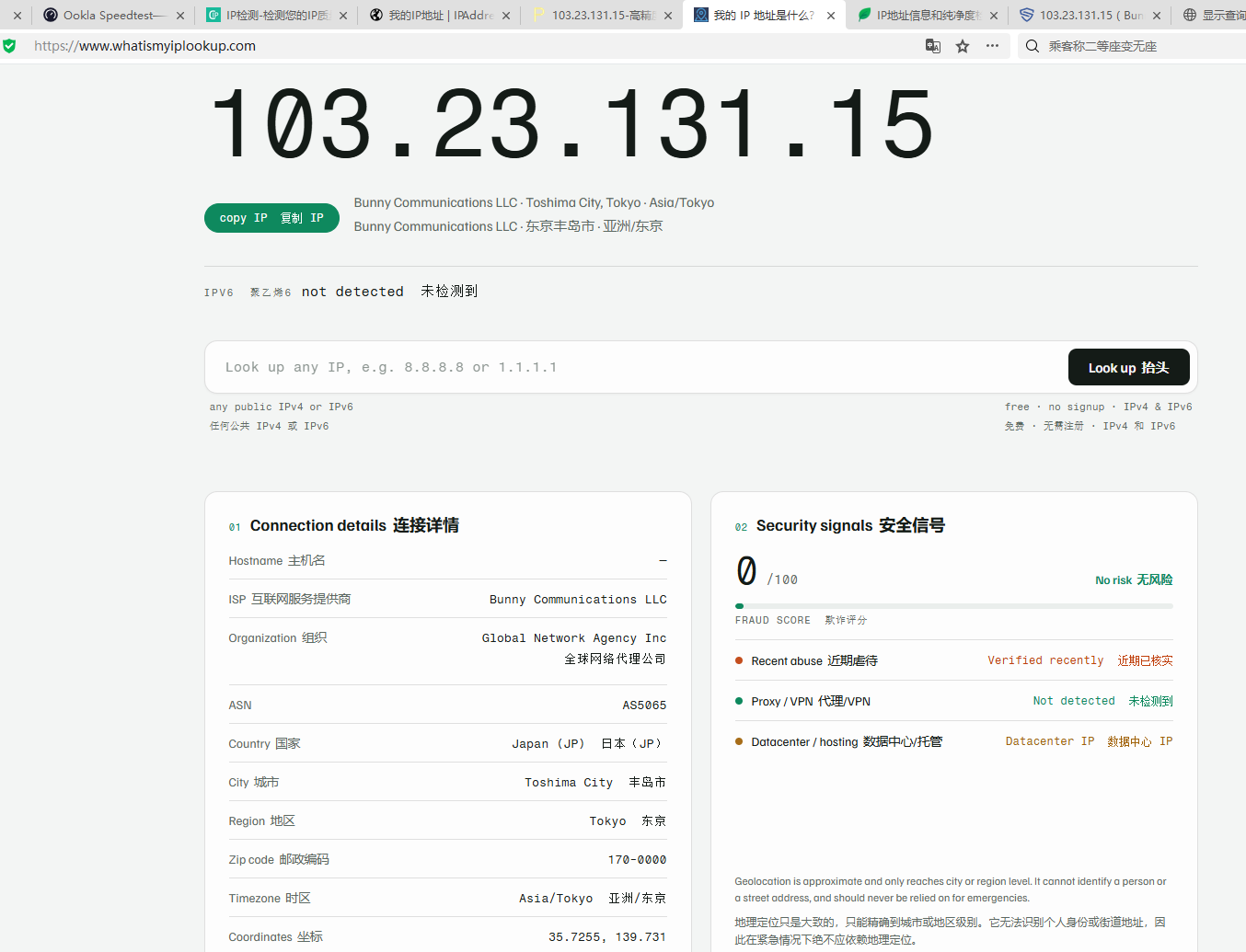Click the green IP检测 tab favicon
The height and width of the screenshot is (952, 1246).
coord(213,15)
